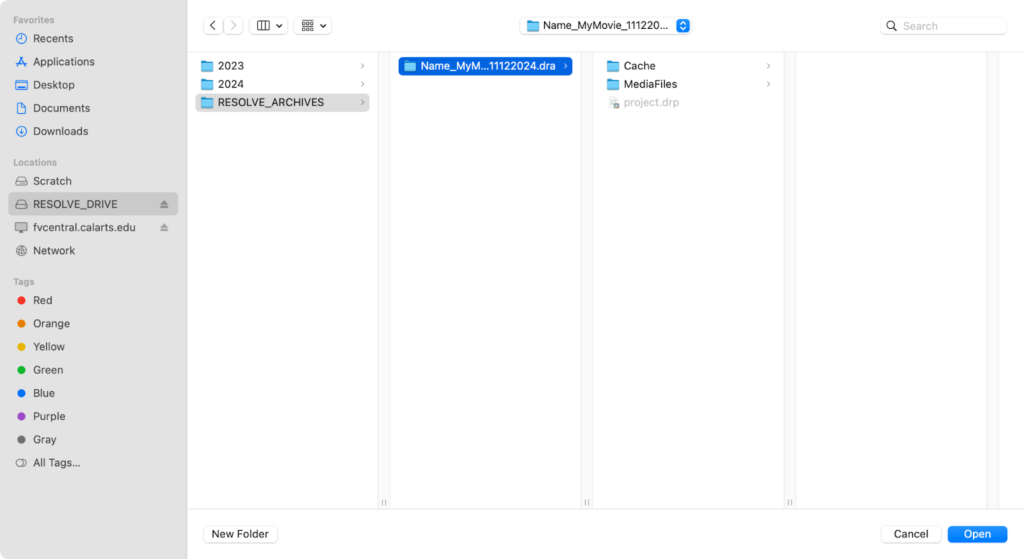The height and width of the screenshot is (559, 1024).
Task: Eject fvcentral.calarts.edu server
Action: [x=164, y=228]
